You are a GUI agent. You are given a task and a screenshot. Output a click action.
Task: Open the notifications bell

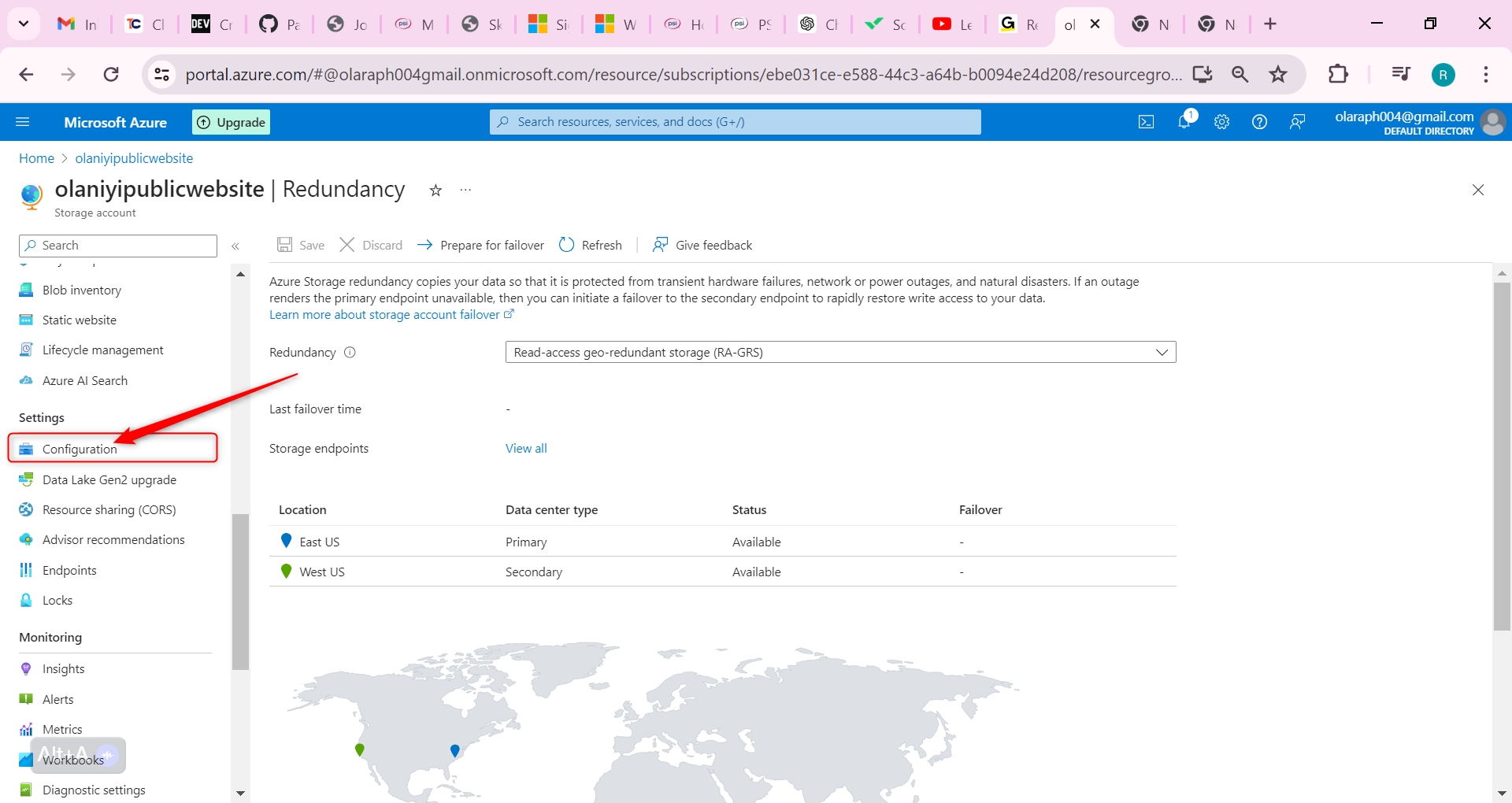1184,122
